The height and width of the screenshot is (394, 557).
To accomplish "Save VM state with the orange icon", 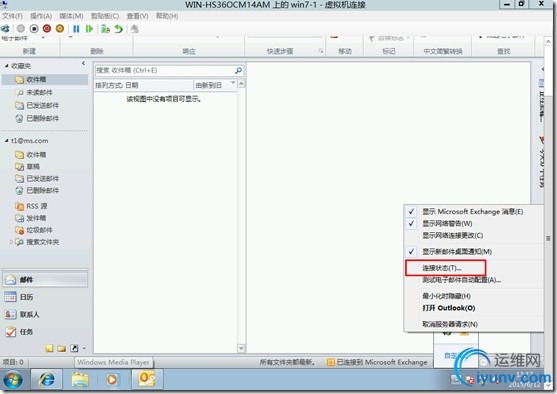I will (60, 29).
